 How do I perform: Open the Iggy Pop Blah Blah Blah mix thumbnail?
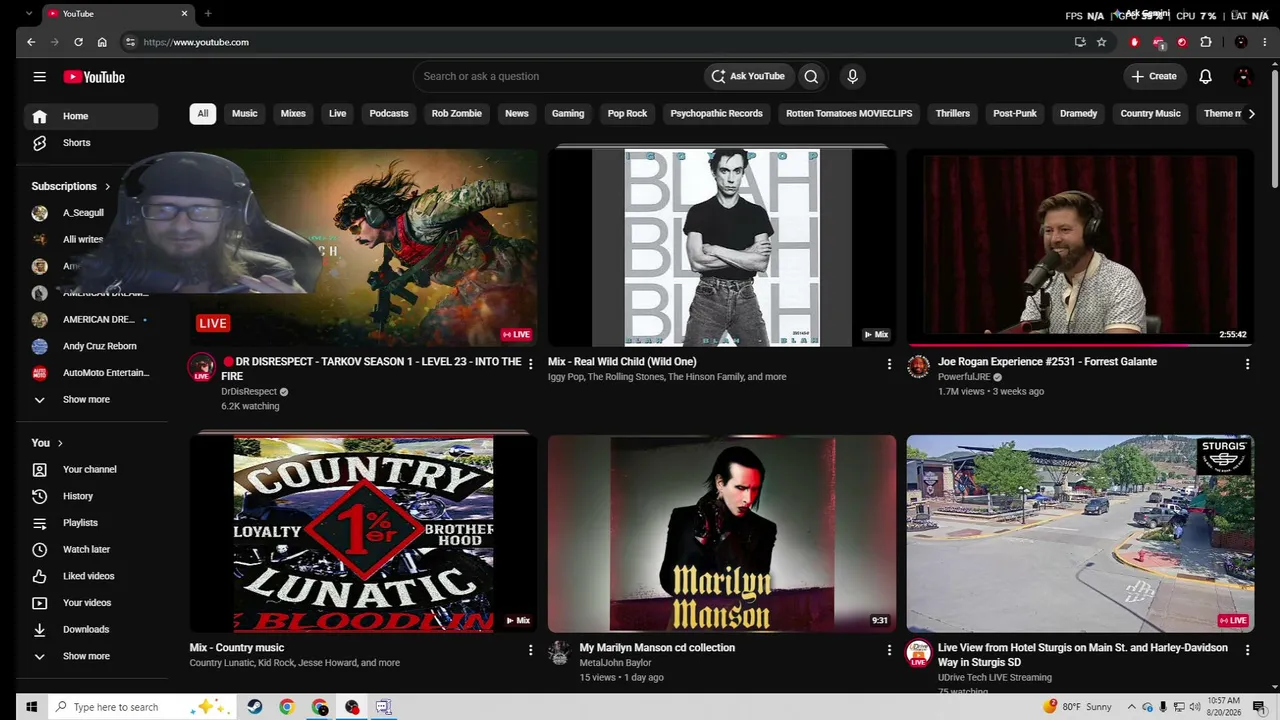coord(722,248)
